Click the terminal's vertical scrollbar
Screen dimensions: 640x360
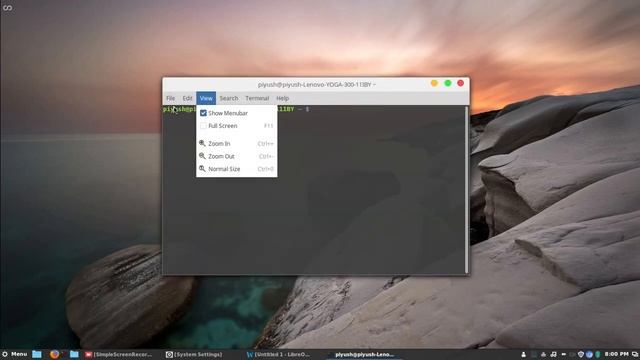(x=467, y=190)
